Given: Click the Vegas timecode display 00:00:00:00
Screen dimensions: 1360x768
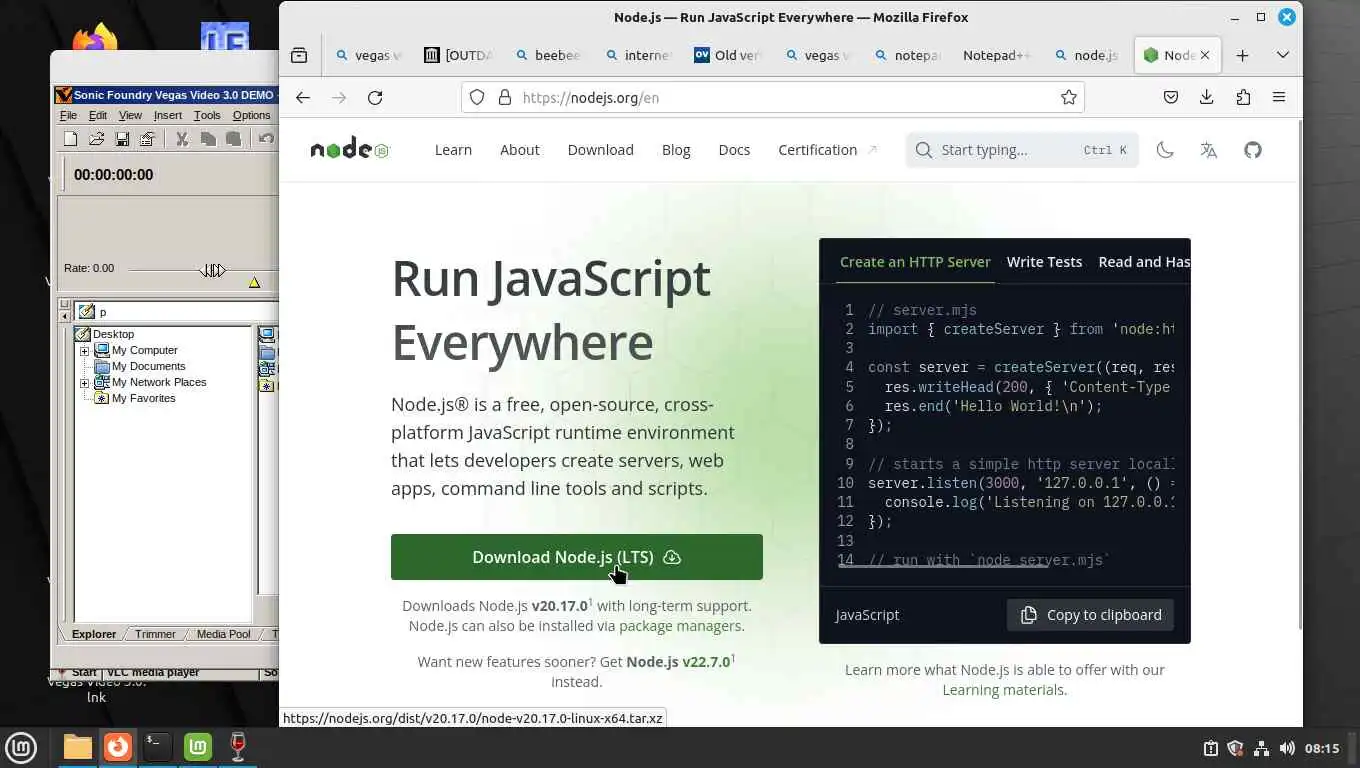Looking at the screenshot, I should pyautogui.click(x=113, y=174).
